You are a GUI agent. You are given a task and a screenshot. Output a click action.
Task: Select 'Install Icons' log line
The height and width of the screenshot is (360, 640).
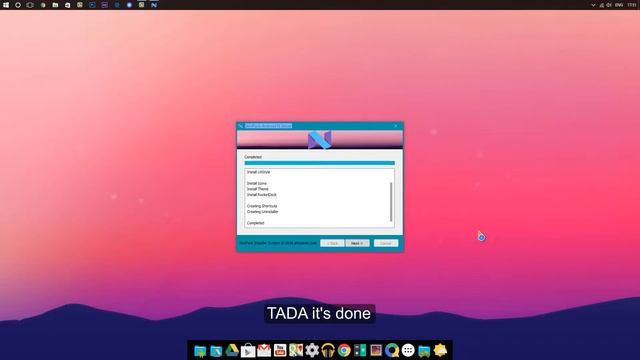click(257, 183)
